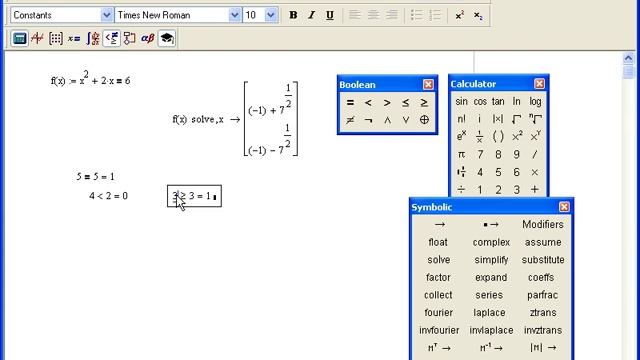Close the Boolean panel
Viewport: 640px width, 360px height.
tap(428, 84)
